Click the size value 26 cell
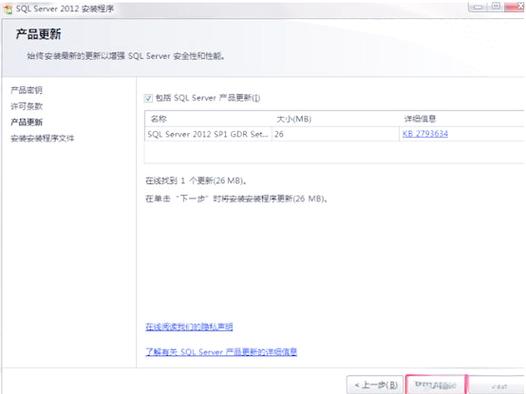 click(x=335, y=134)
